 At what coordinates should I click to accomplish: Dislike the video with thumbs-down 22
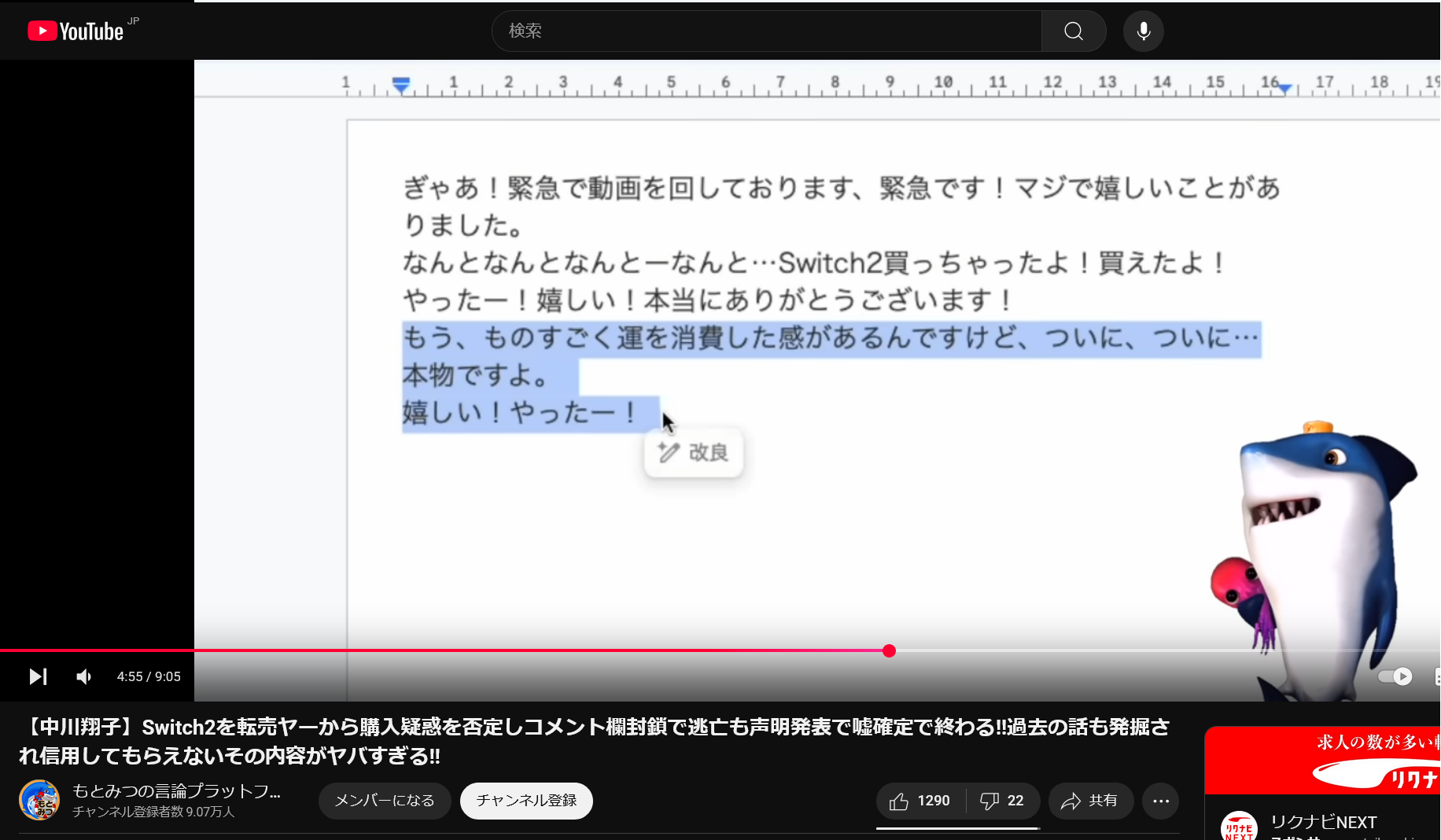coord(1003,801)
